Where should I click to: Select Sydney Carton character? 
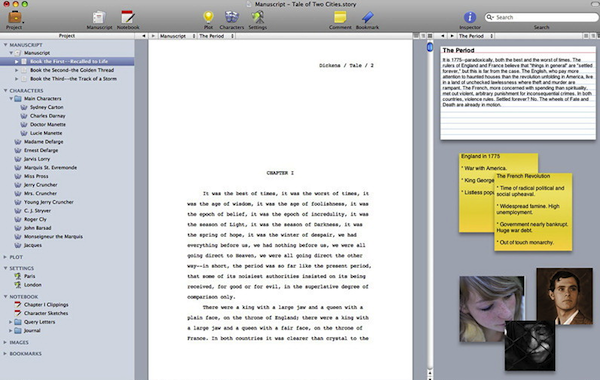[x=47, y=107]
